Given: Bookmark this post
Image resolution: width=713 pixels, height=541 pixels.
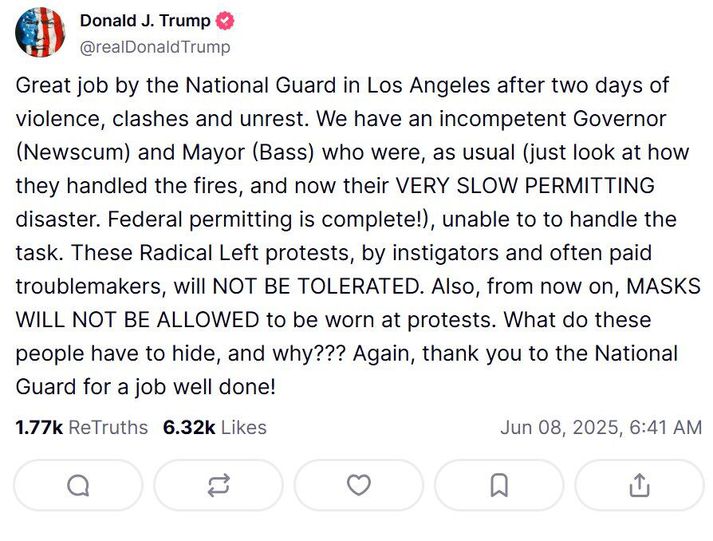Looking at the screenshot, I should coord(499,485).
